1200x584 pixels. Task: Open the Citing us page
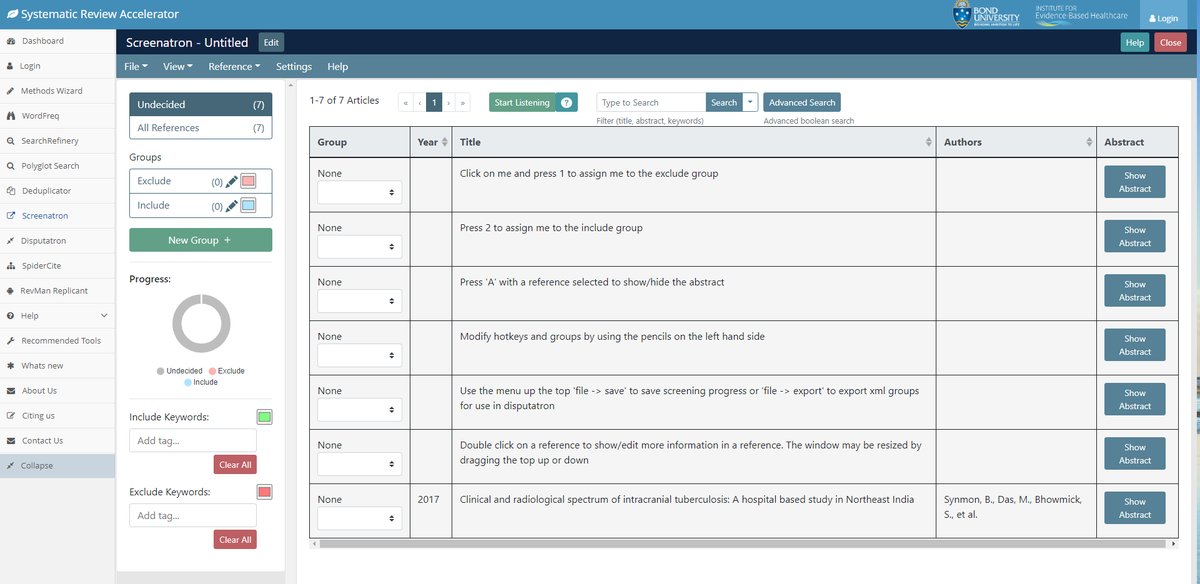[57, 416]
